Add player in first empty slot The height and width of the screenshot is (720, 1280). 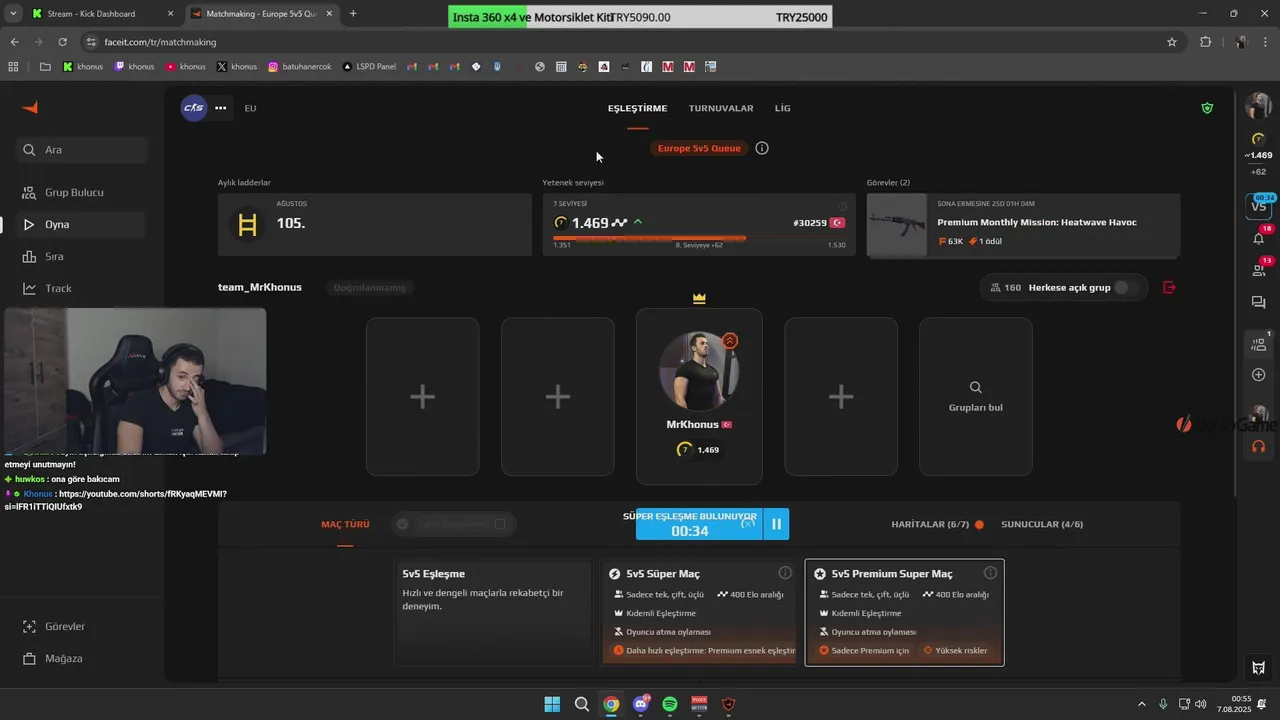coord(422,397)
